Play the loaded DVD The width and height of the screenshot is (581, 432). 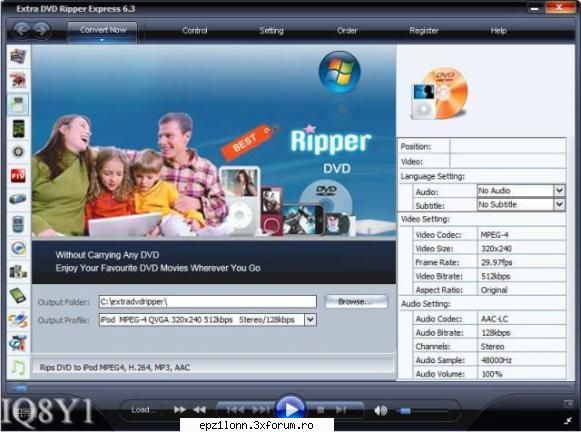coord(290,409)
